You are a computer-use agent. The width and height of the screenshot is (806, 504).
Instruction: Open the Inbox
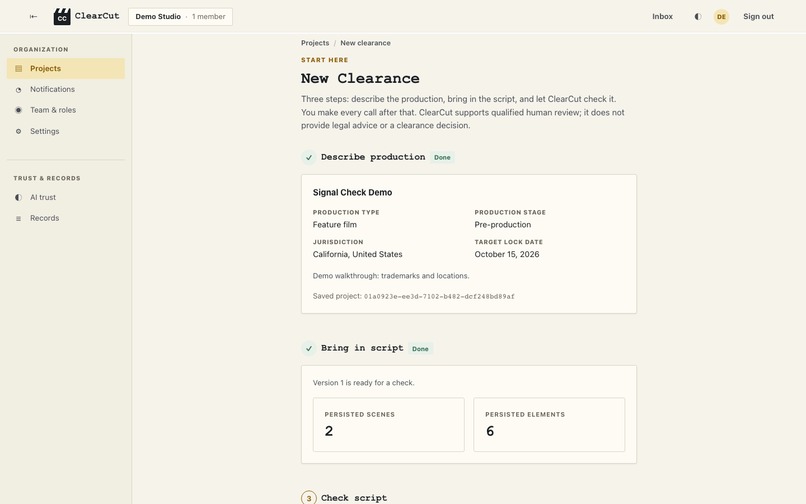[662, 16]
